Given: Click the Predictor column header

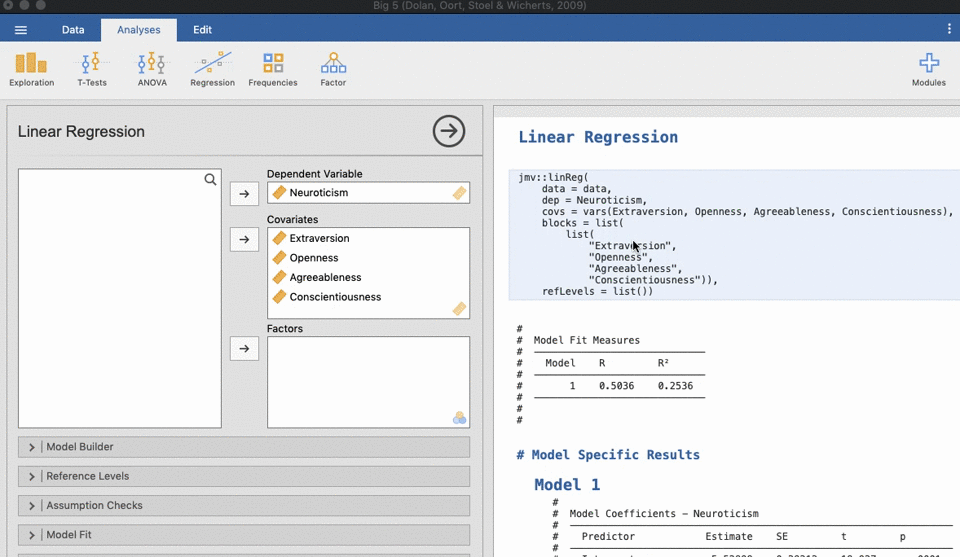Looking at the screenshot, I should pyautogui.click(x=608, y=536).
